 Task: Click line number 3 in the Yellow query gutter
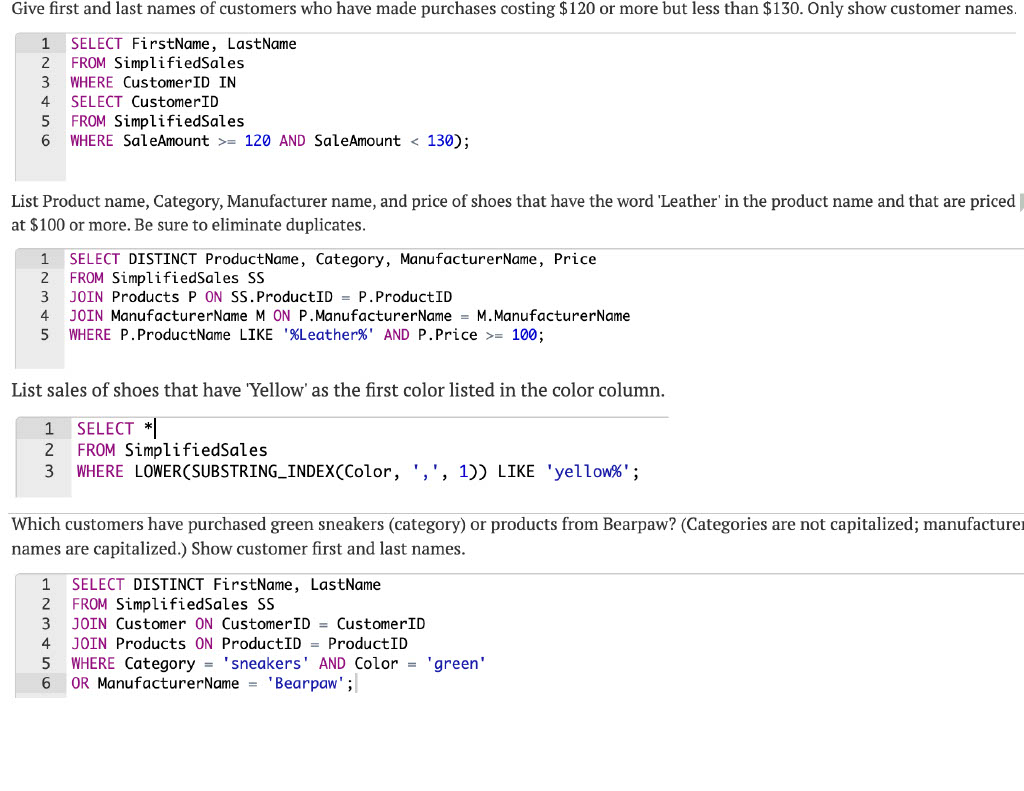49,472
